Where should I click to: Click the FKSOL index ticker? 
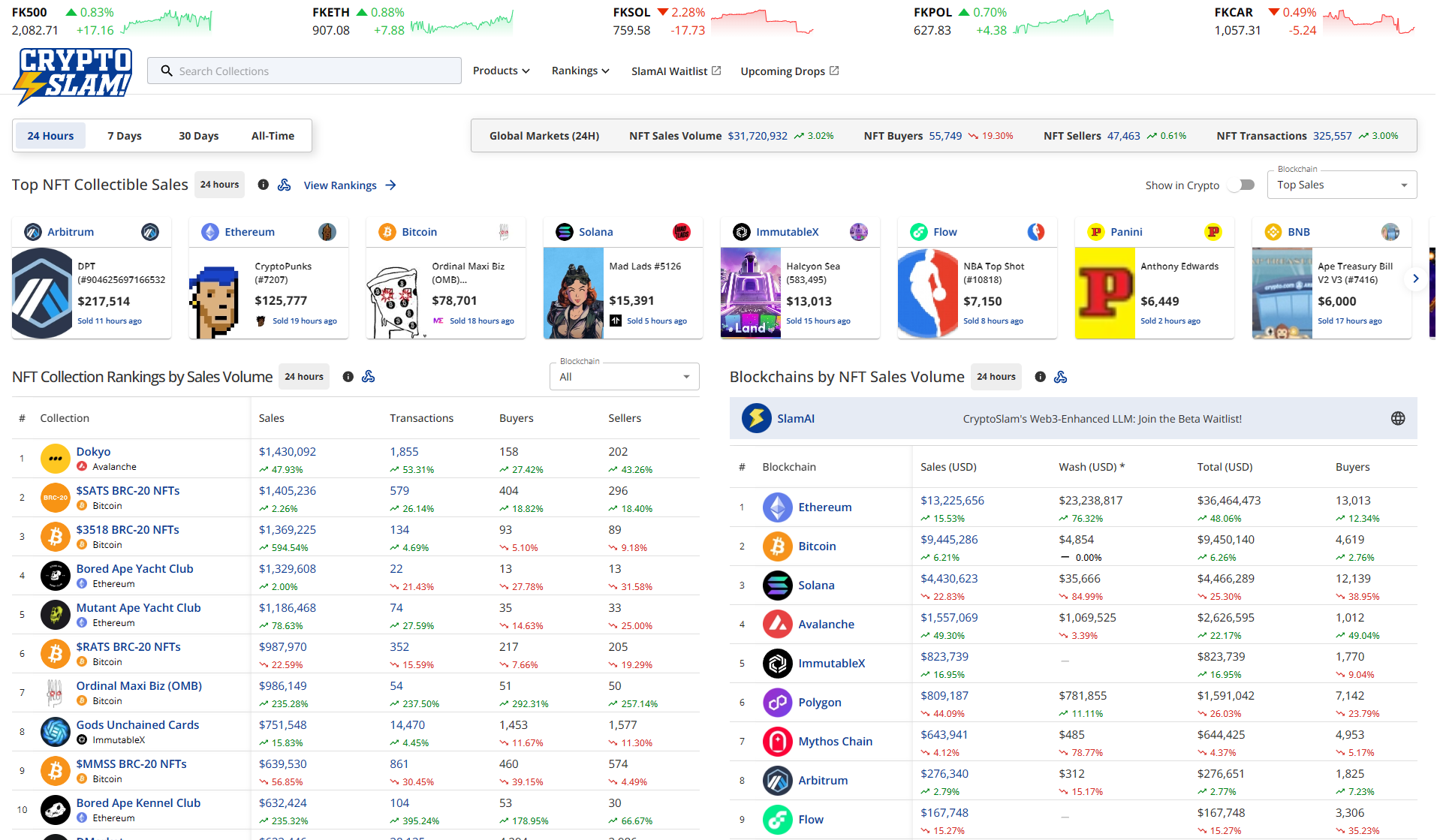click(x=713, y=21)
